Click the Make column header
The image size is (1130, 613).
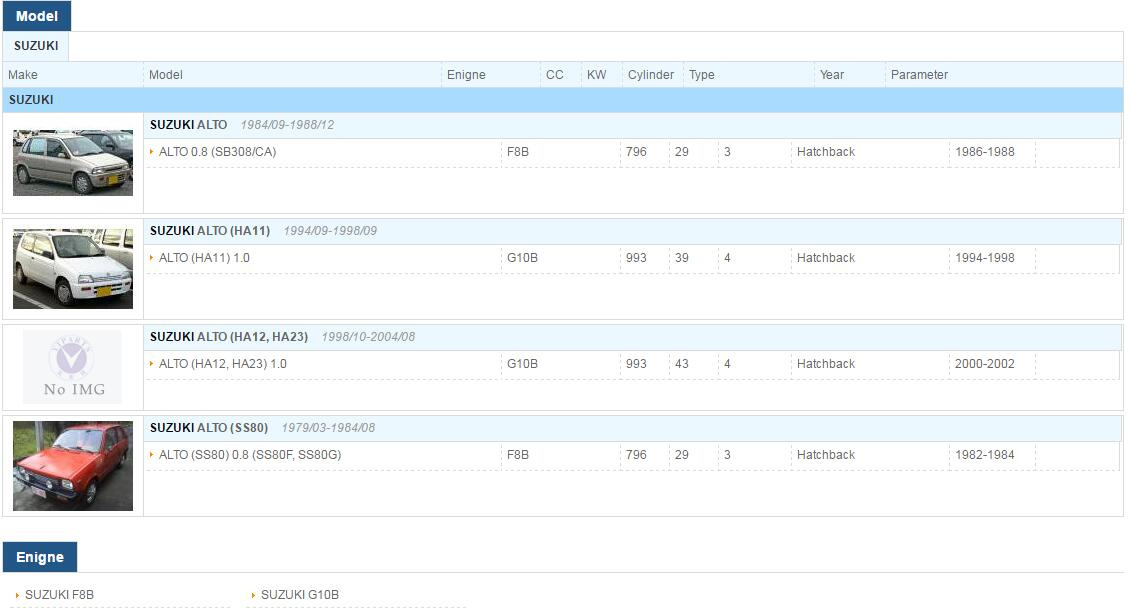23,75
